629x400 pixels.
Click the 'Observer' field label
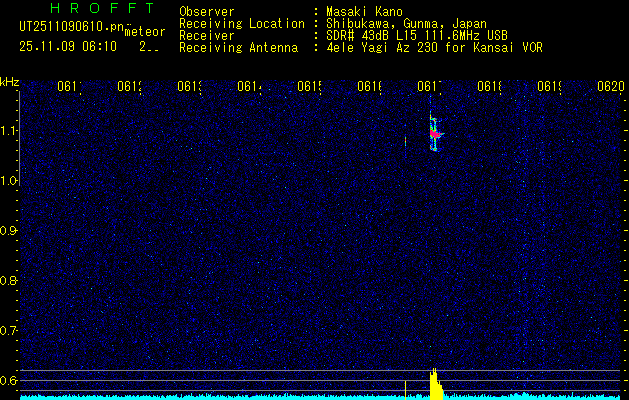pyautogui.click(x=207, y=11)
